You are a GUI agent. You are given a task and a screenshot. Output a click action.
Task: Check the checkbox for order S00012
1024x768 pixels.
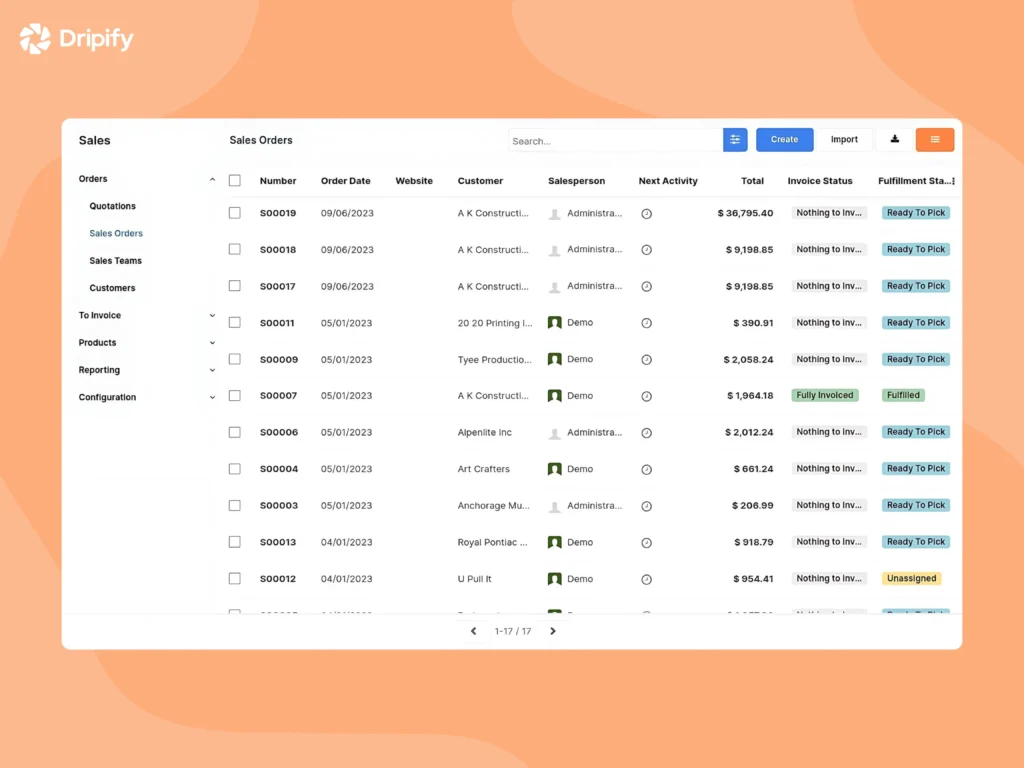234,578
